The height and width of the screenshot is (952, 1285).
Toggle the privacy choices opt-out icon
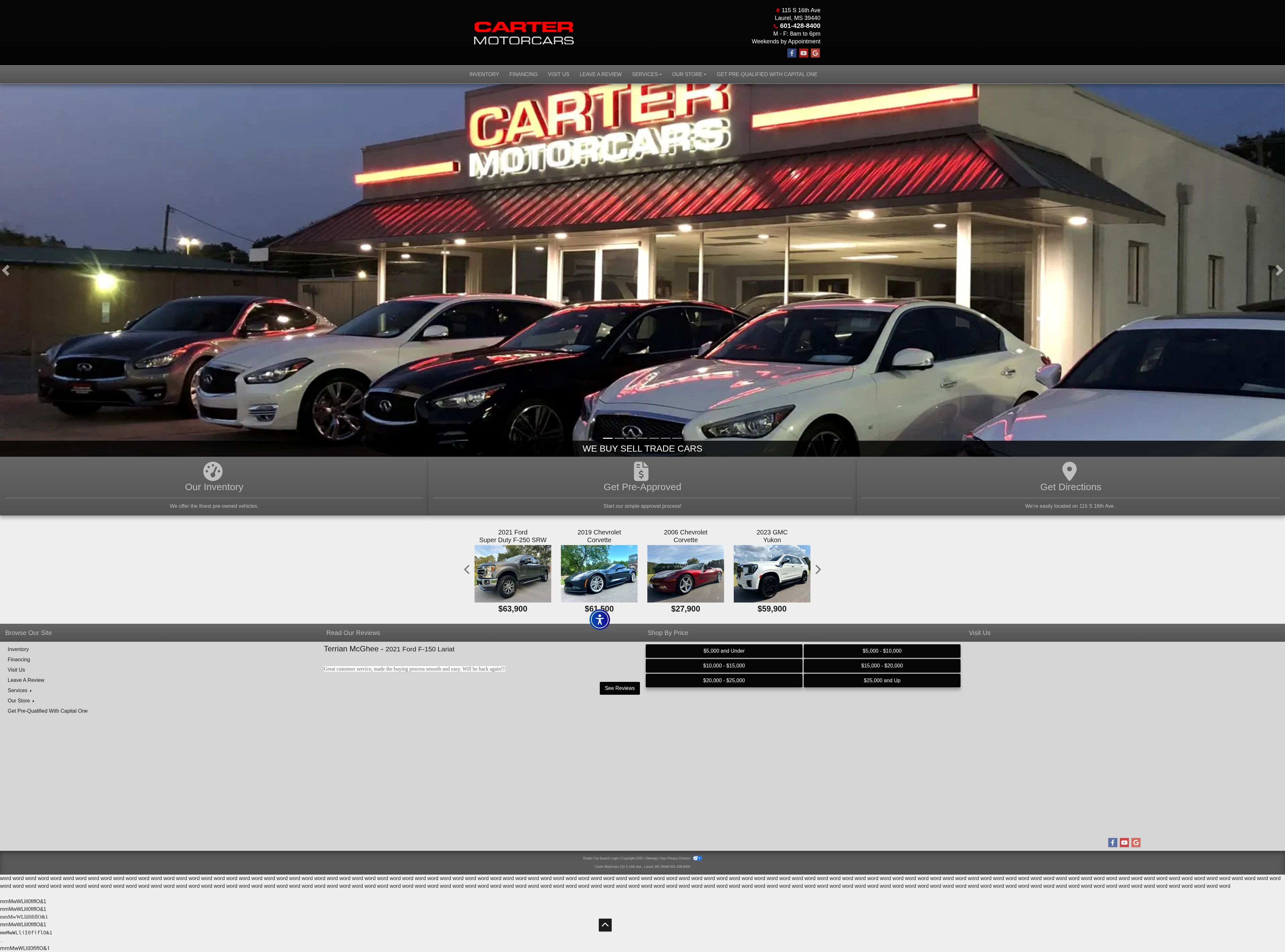point(697,858)
